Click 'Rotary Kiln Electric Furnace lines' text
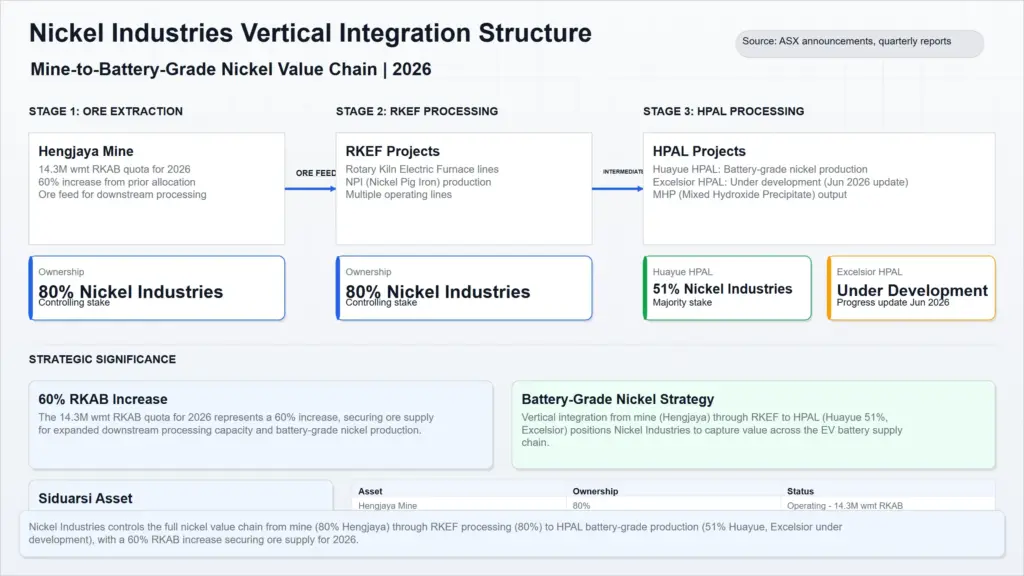This screenshot has width=1024, height=576. 422,169
